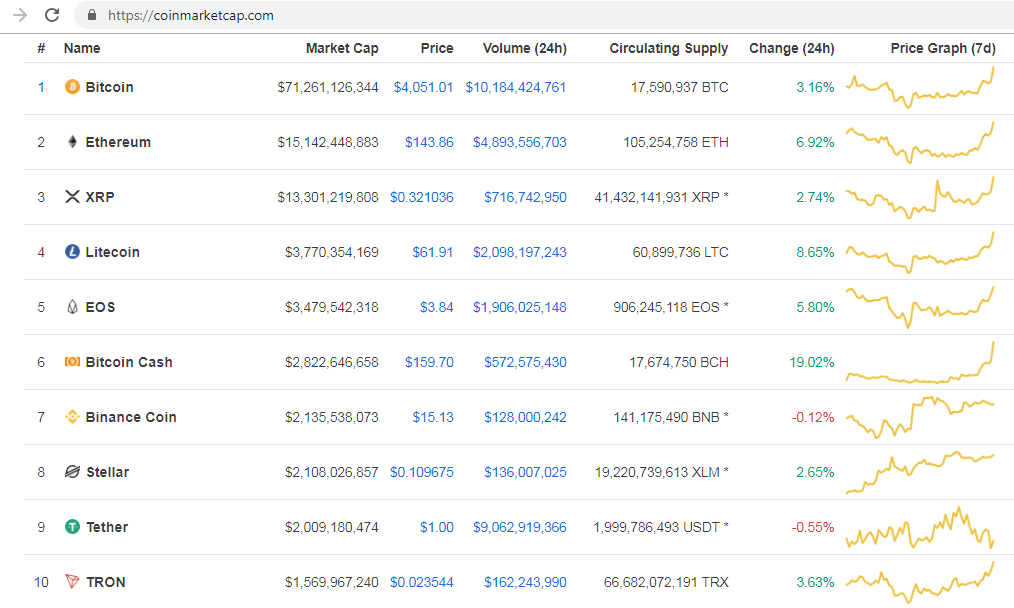Open the EOS name link
This screenshot has height=608, width=1014.
(100, 307)
